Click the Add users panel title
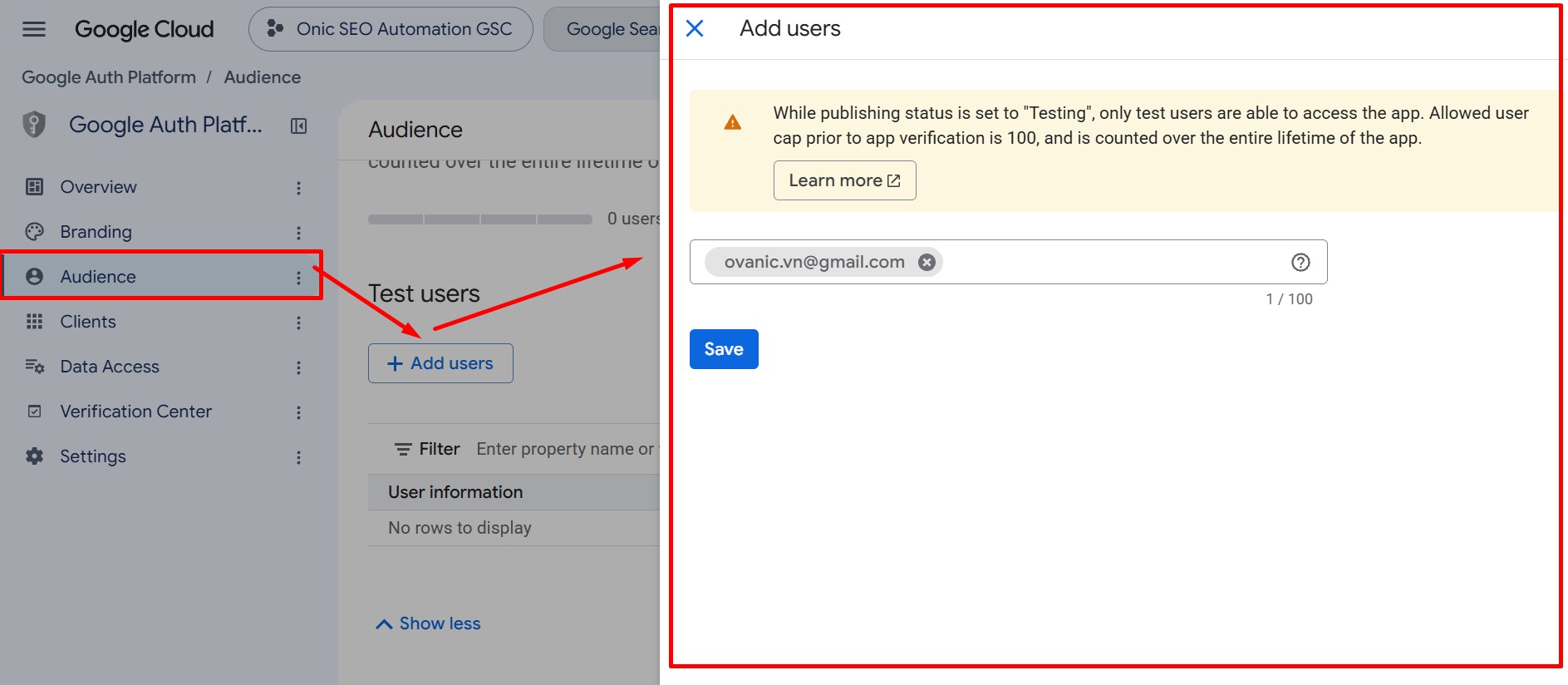Screen dimensions: 1568x685 coord(790,28)
